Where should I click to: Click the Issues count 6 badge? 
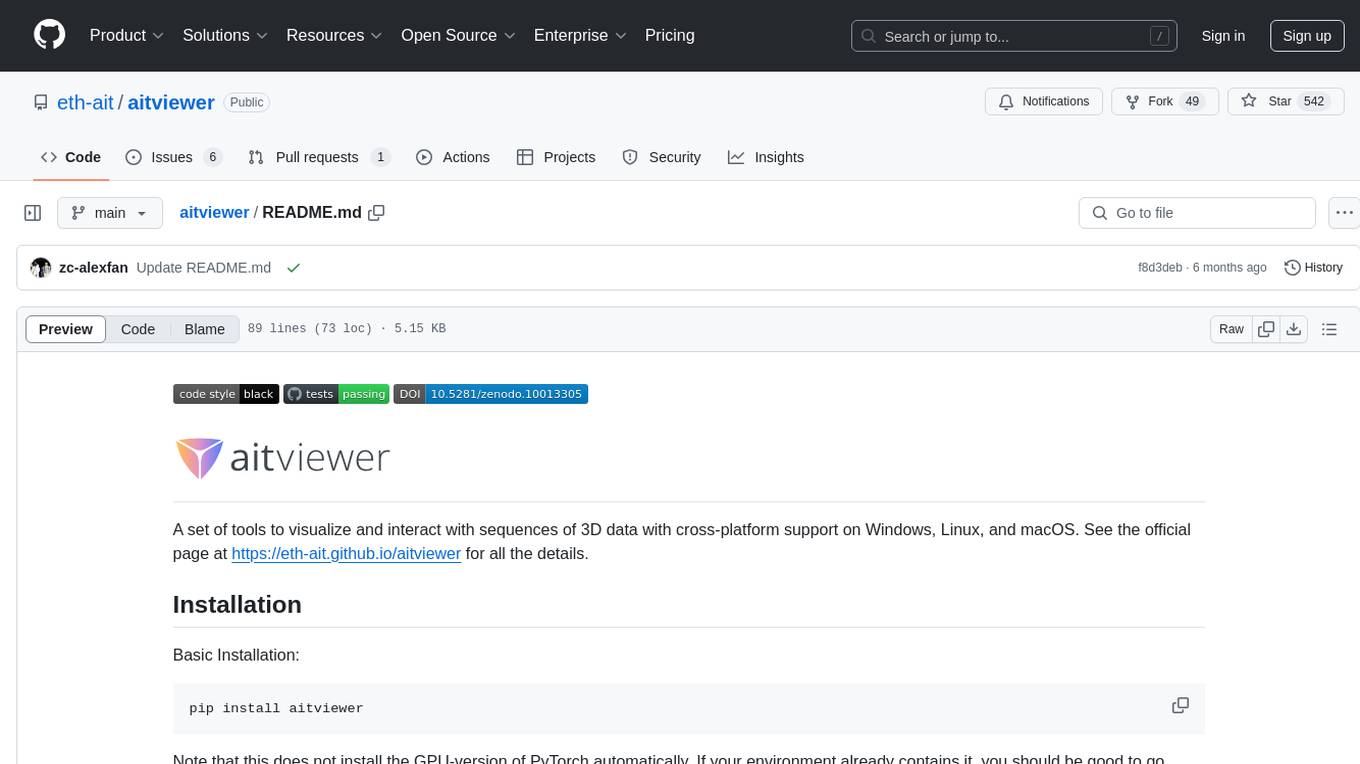click(212, 157)
